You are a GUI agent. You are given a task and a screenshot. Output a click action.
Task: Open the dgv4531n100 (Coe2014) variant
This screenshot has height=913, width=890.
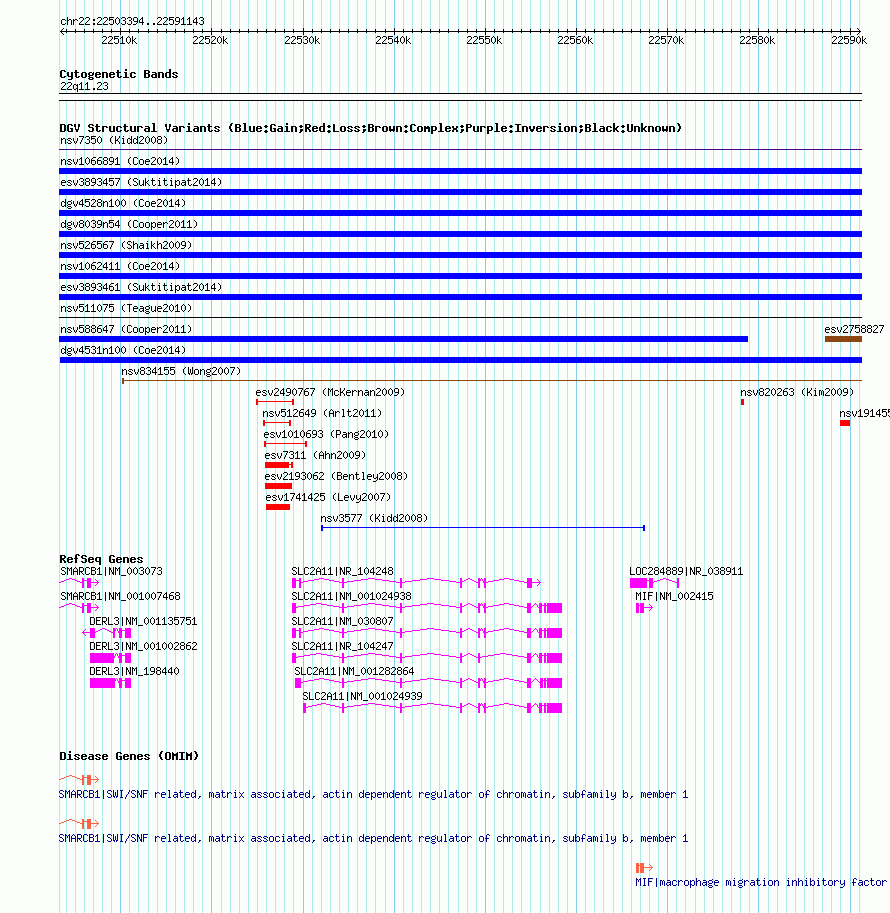click(460, 359)
